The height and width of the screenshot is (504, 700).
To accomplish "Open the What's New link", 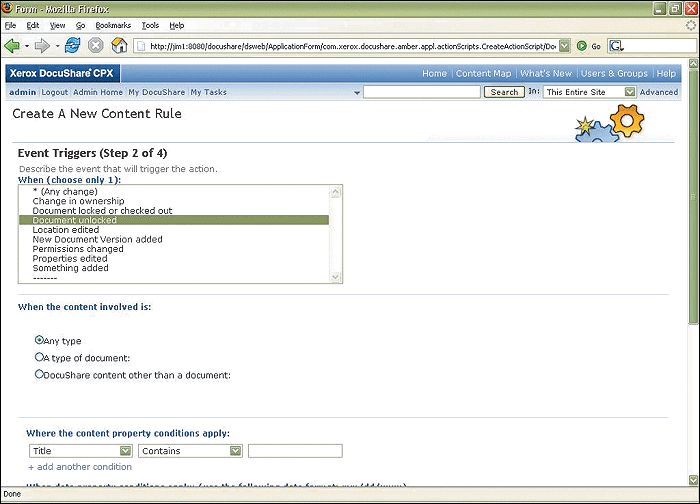I will (546, 74).
